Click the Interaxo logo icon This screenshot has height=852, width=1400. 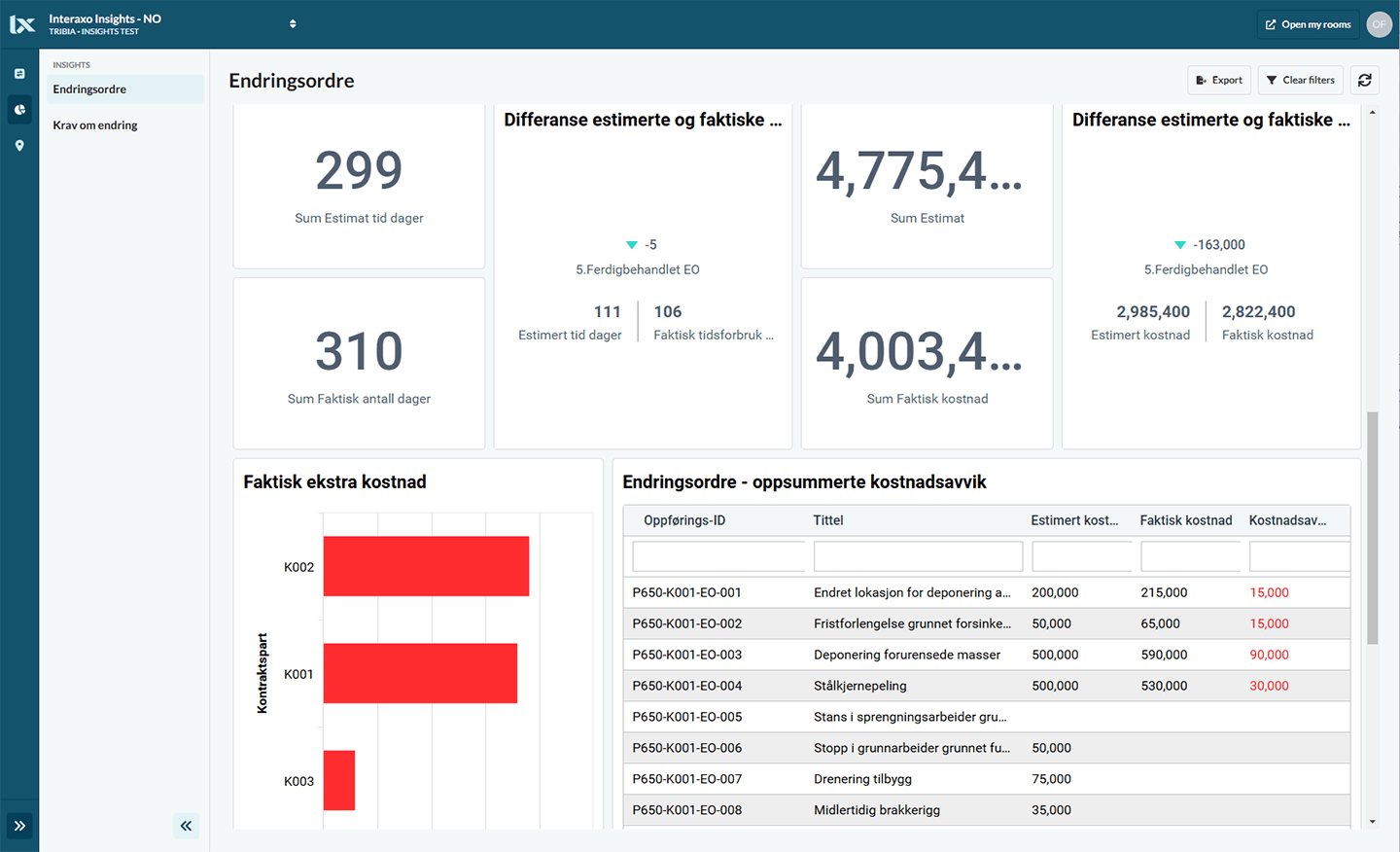[x=21, y=24]
